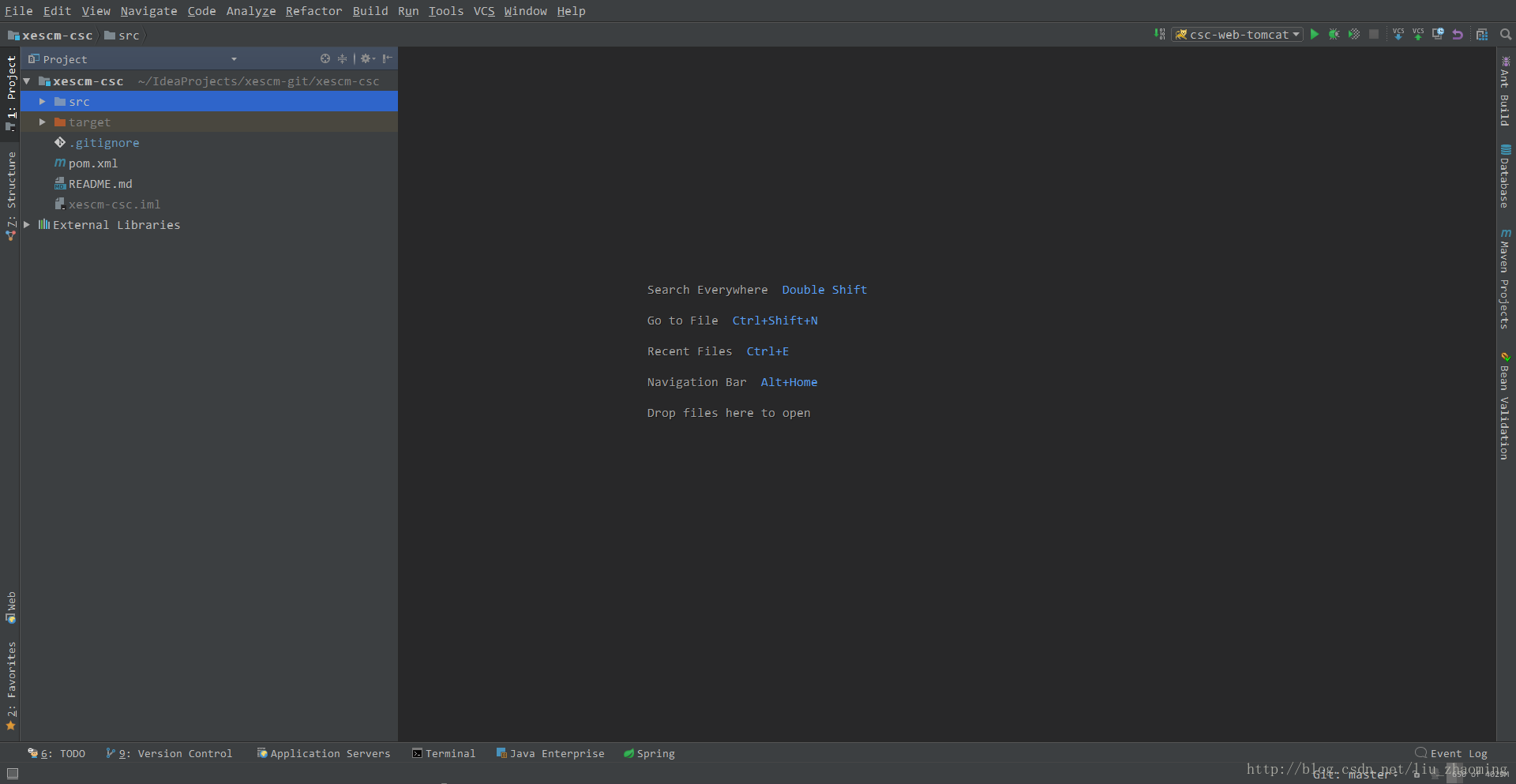Select the target folder row

[209, 122]
